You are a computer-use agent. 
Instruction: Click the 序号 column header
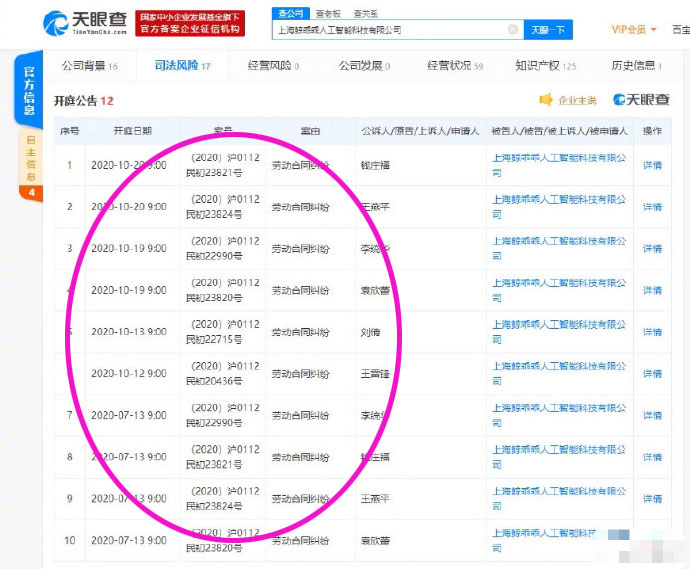[70, 131]
